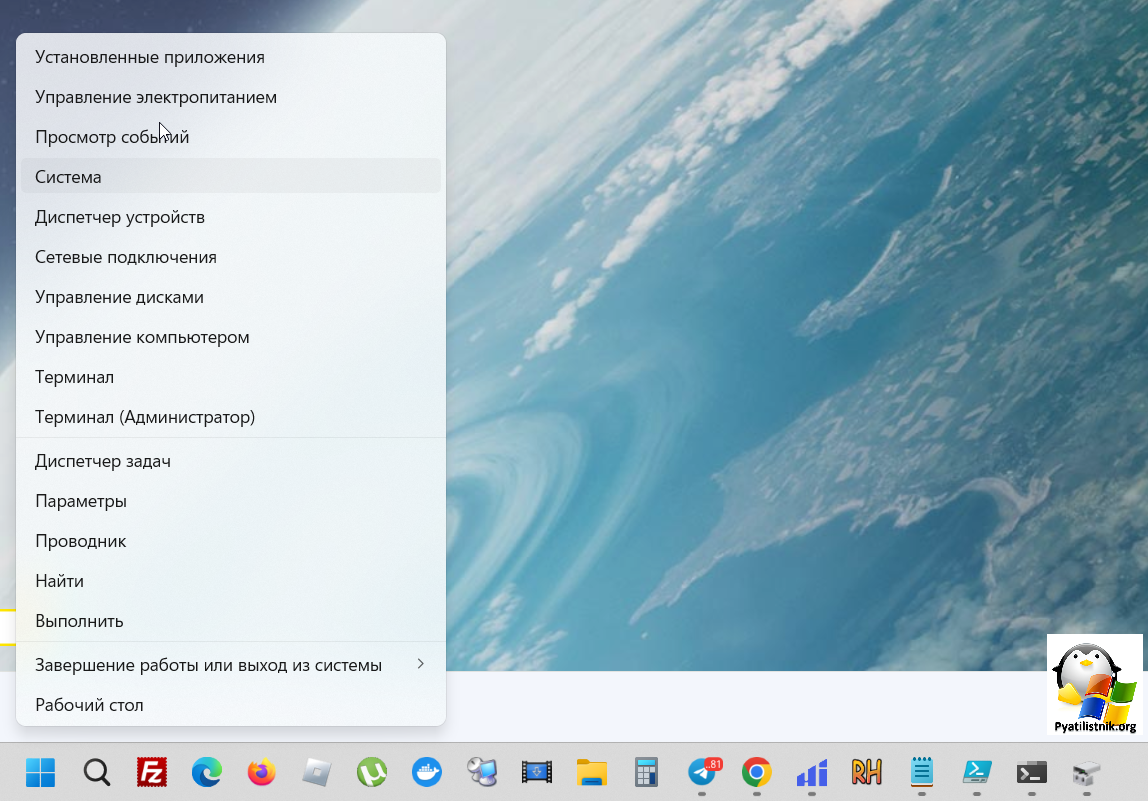Open 'Установленные приложения' menu item
This screenshot has height=801, width=1148.
click(231, 57)
